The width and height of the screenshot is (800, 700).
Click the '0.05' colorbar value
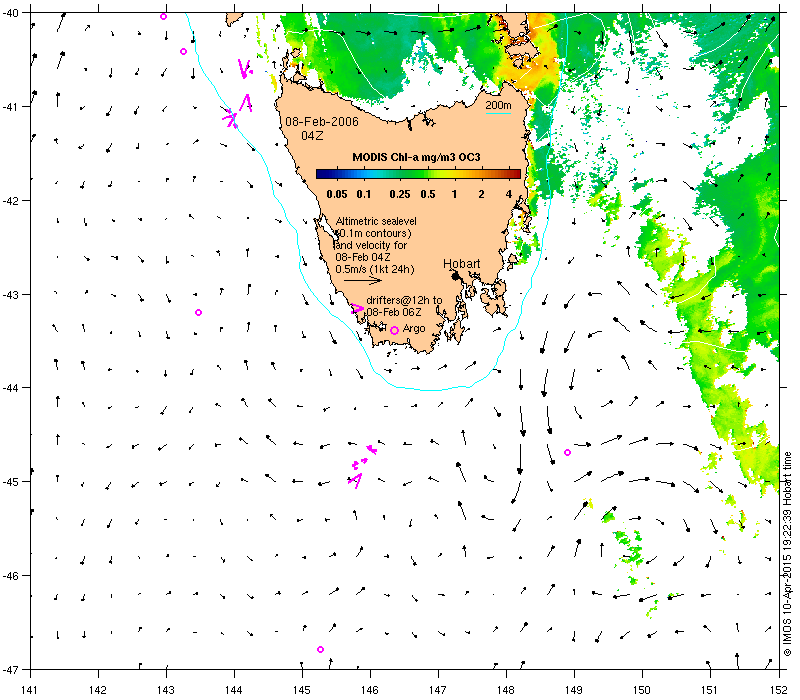coord(337,194)
